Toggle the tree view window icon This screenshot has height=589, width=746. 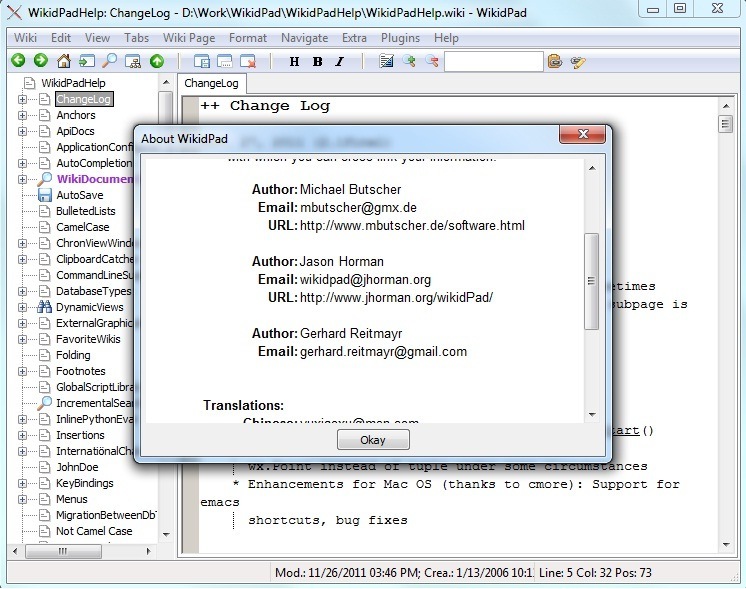click(x=202, y=61)
